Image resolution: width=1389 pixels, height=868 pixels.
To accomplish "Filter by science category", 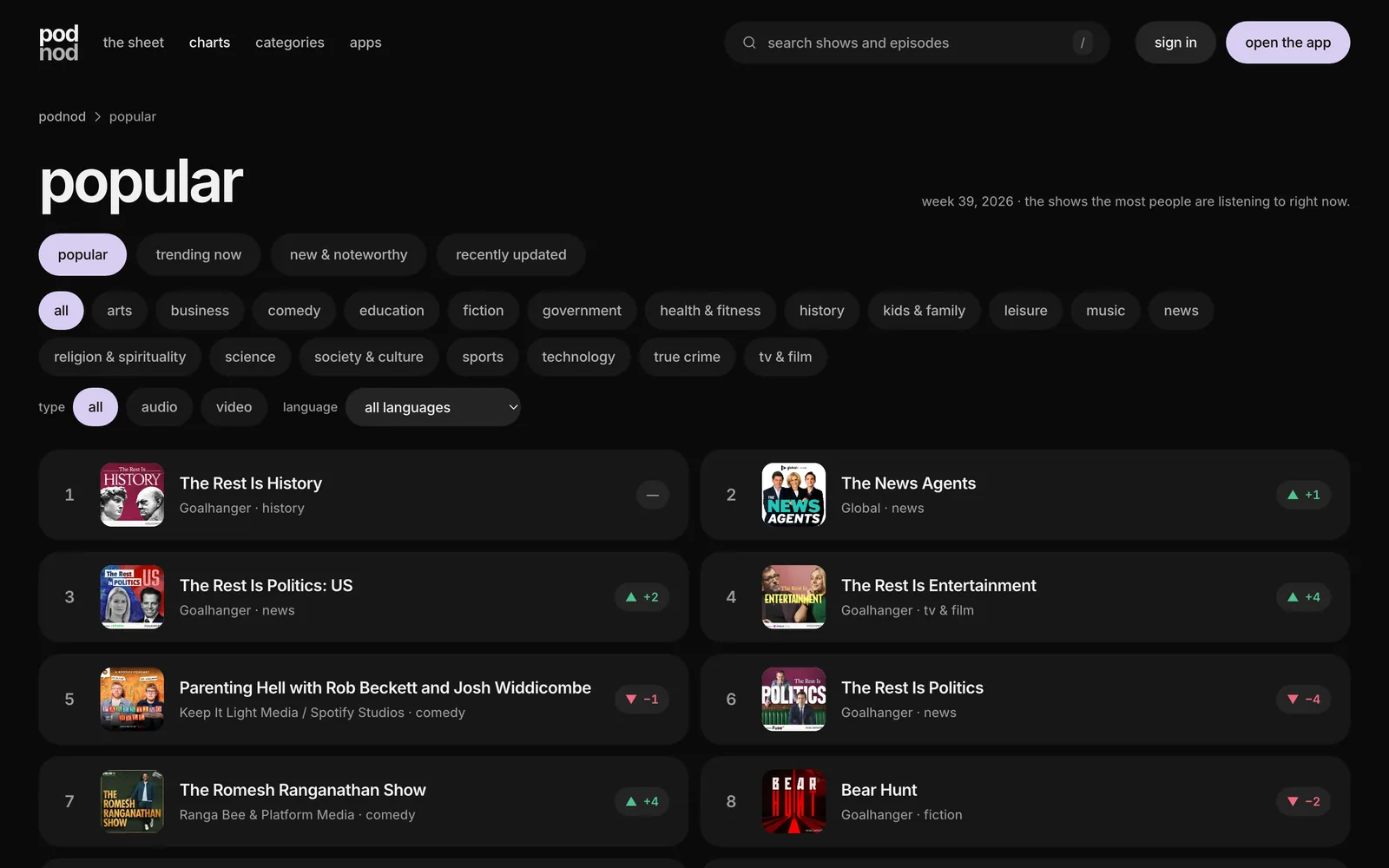I will pyautogui.click(x=250, y=357).
